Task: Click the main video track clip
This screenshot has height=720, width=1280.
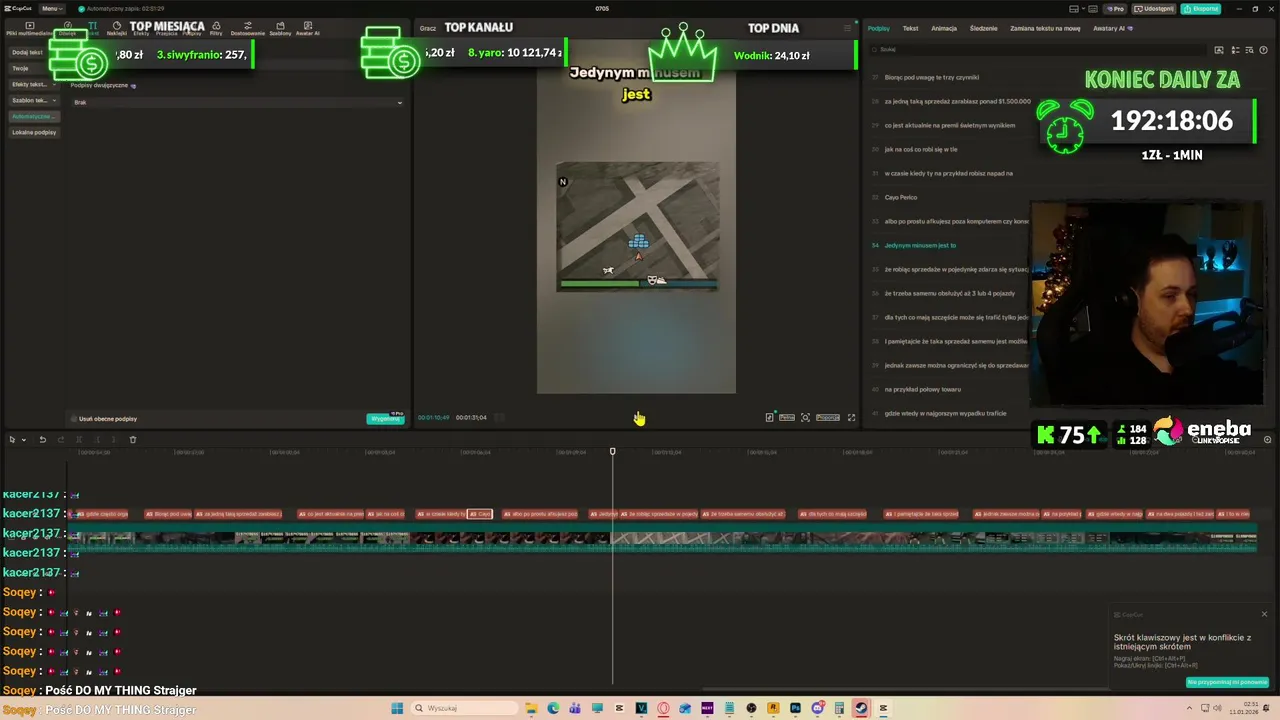Action: [x=664, y=539]
